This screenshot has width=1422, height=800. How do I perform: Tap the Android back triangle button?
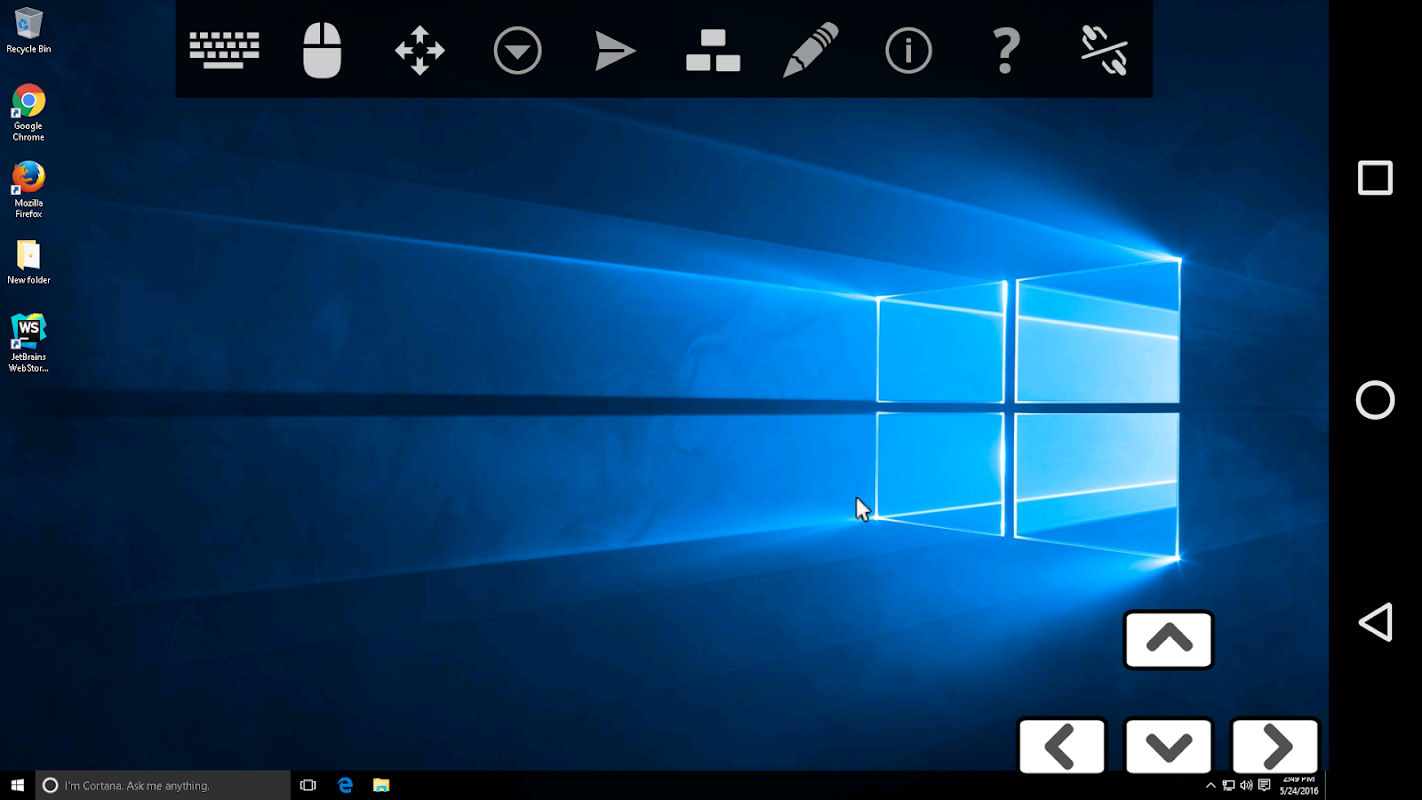point(1375,622)
